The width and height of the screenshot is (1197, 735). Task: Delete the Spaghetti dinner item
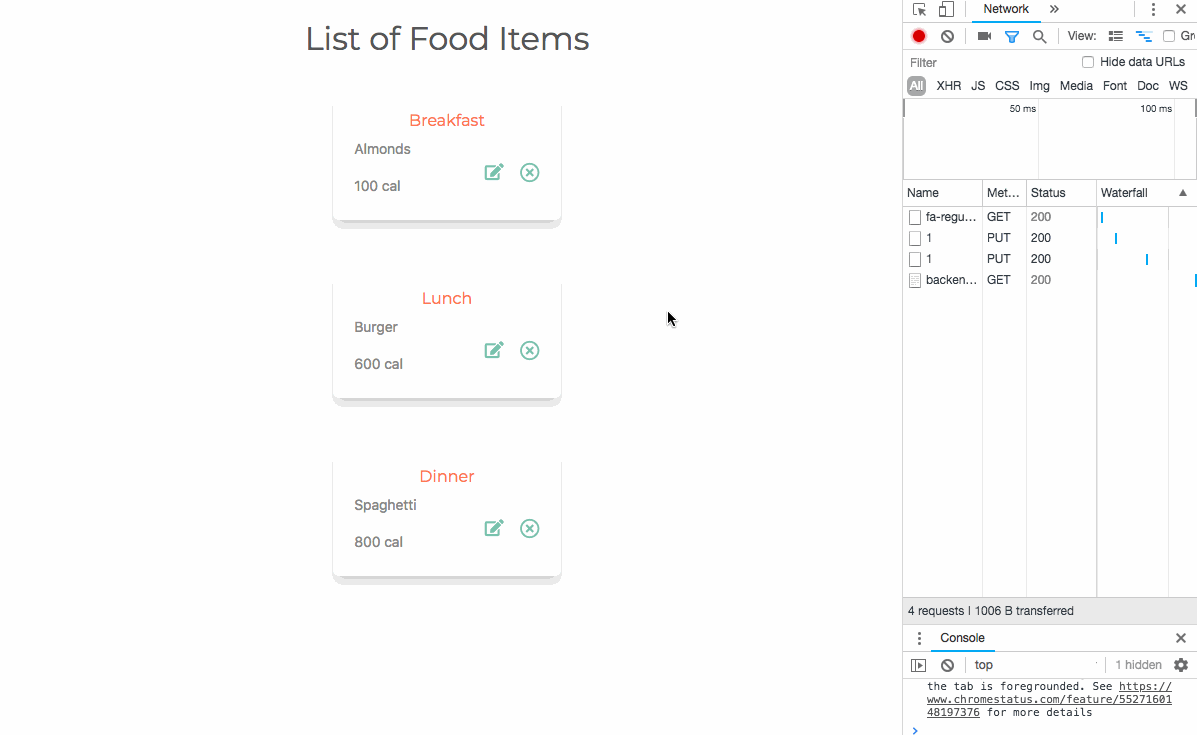point(529,528)
